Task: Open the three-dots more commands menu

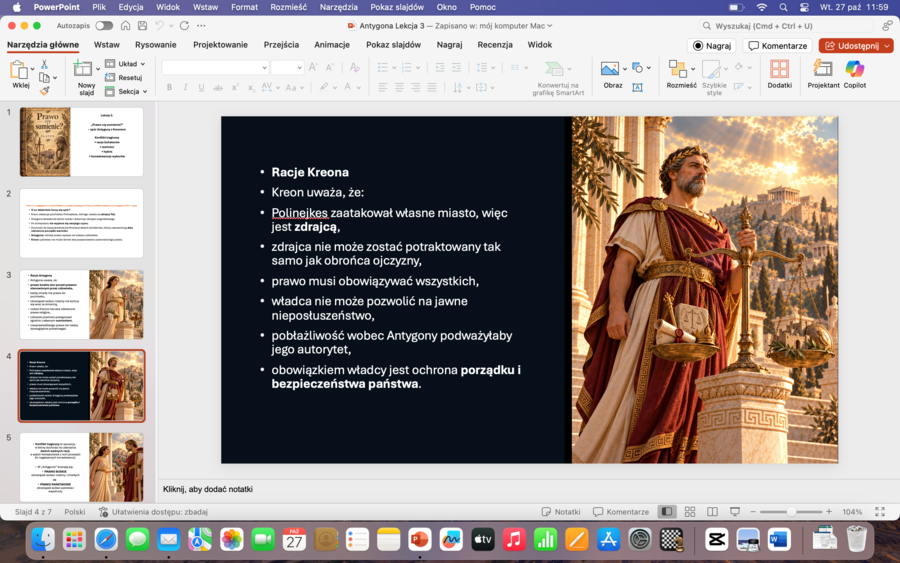Action: click(201, 26)
